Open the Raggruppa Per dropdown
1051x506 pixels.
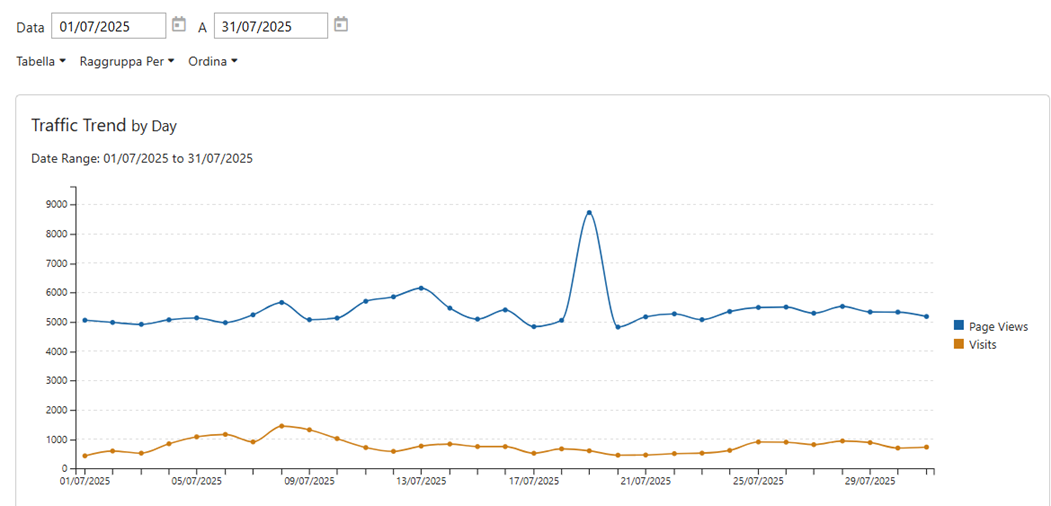click(127, 62)
